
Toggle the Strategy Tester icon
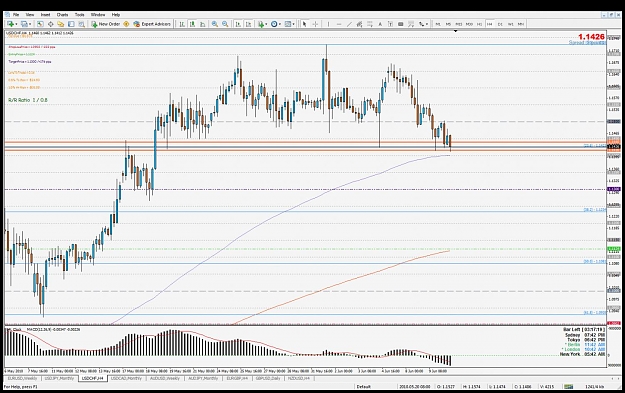click(81, 24)
